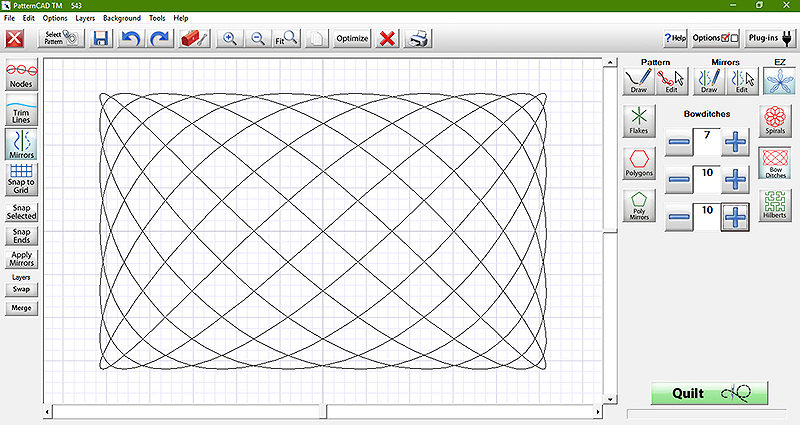
Task: Choose the Hilberts pattern tool
Action: (x=775, y=205)
